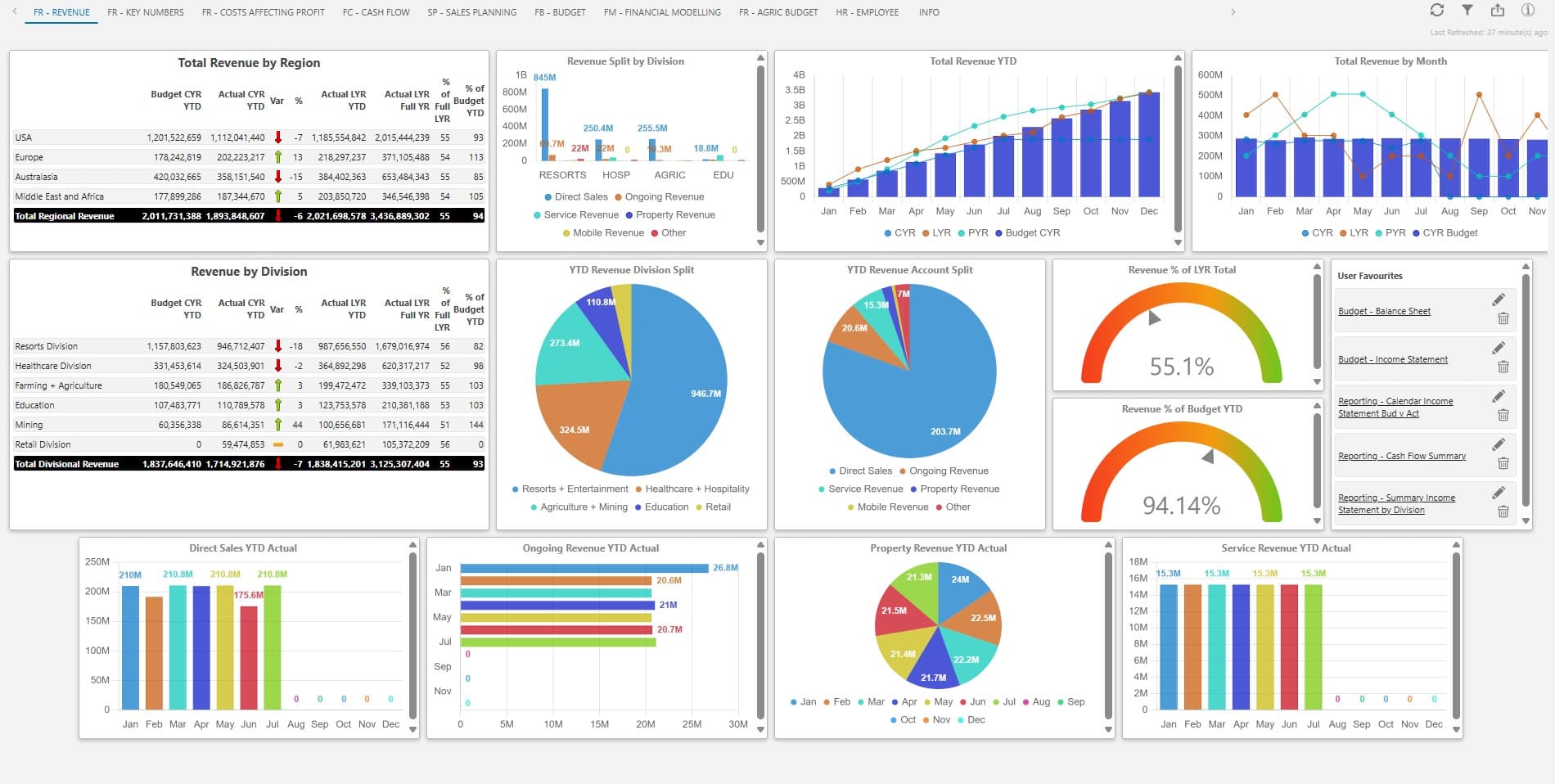Toggle Dec legend item in Property Revenue chart
The width and height of the screenshot is (1555, 784).
[x=970, y=719]
